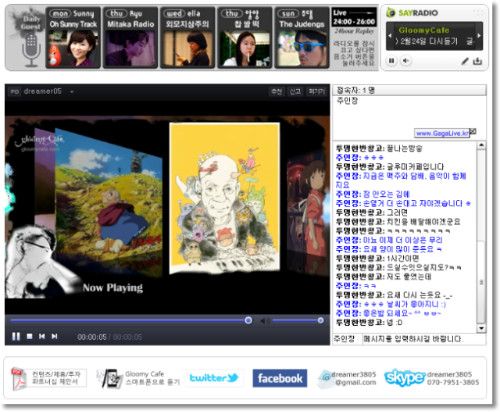Click the Skype logo contact

(x=404, y=377)
